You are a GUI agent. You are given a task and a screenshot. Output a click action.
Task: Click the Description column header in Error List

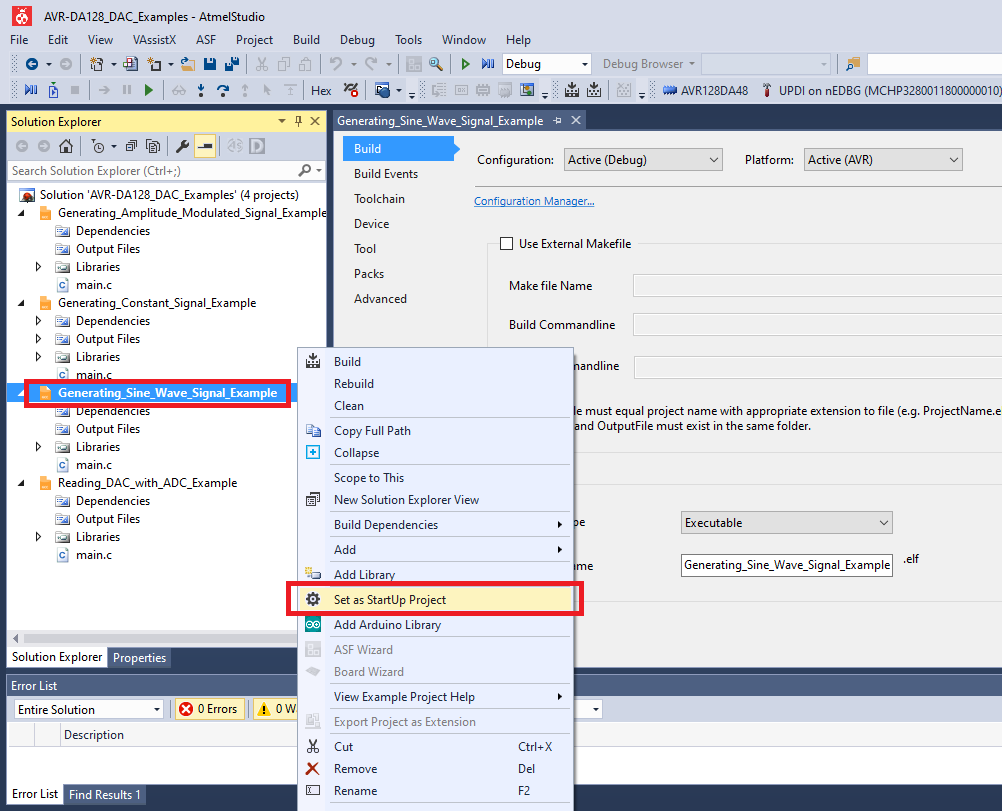click(x=93, y=734)
